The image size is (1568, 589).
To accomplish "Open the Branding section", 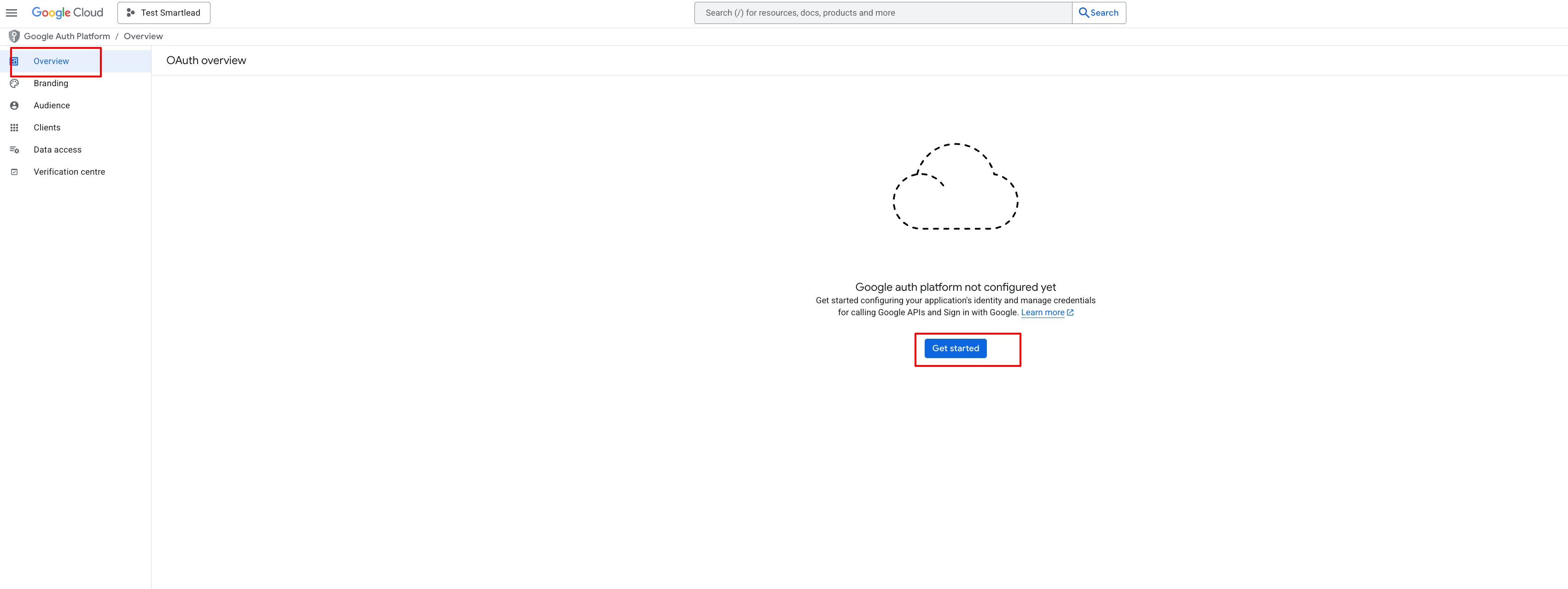I will (76, 83).
